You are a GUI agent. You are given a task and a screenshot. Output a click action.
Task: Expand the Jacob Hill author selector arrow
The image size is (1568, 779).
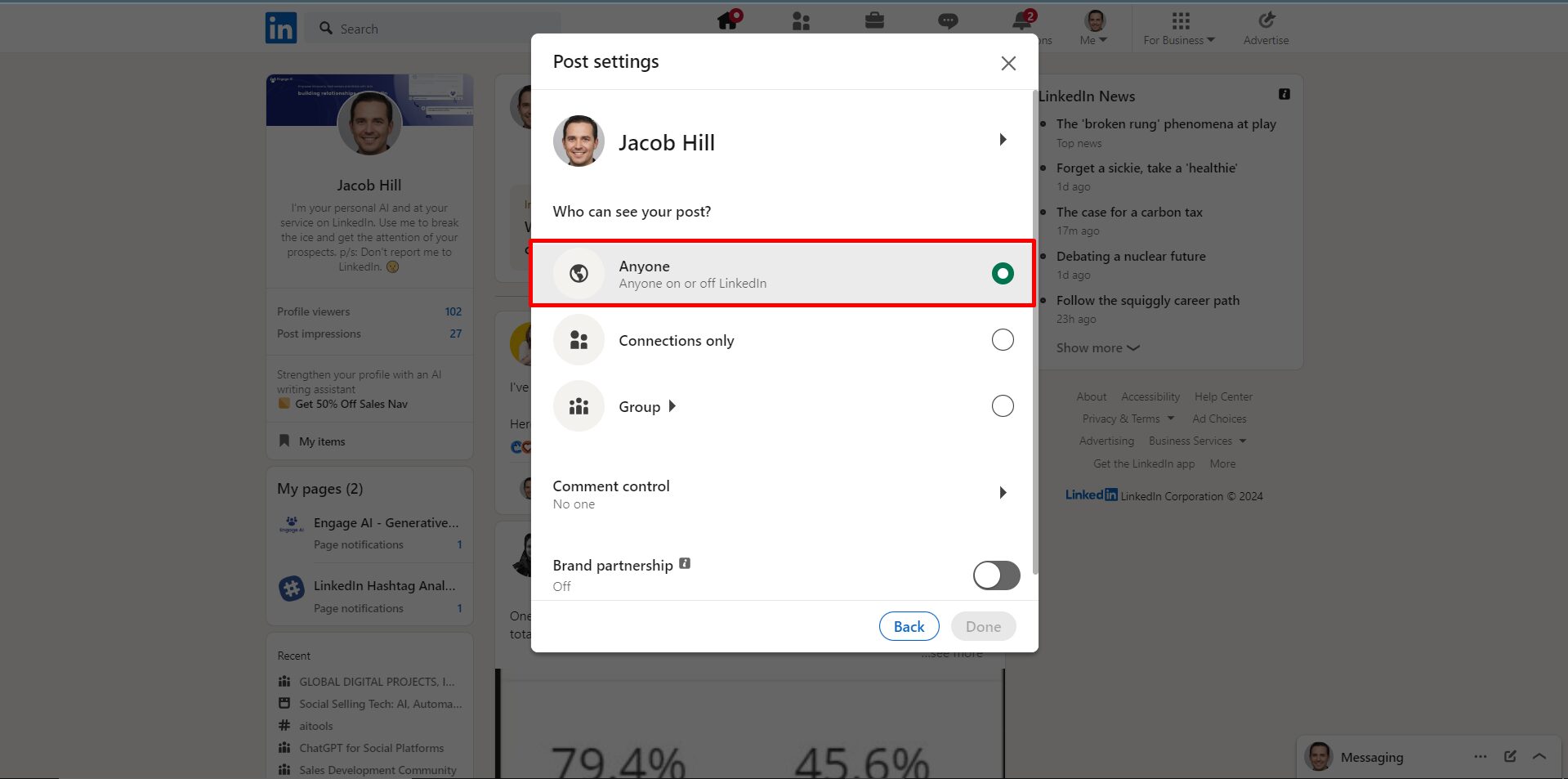point(1003,140)
